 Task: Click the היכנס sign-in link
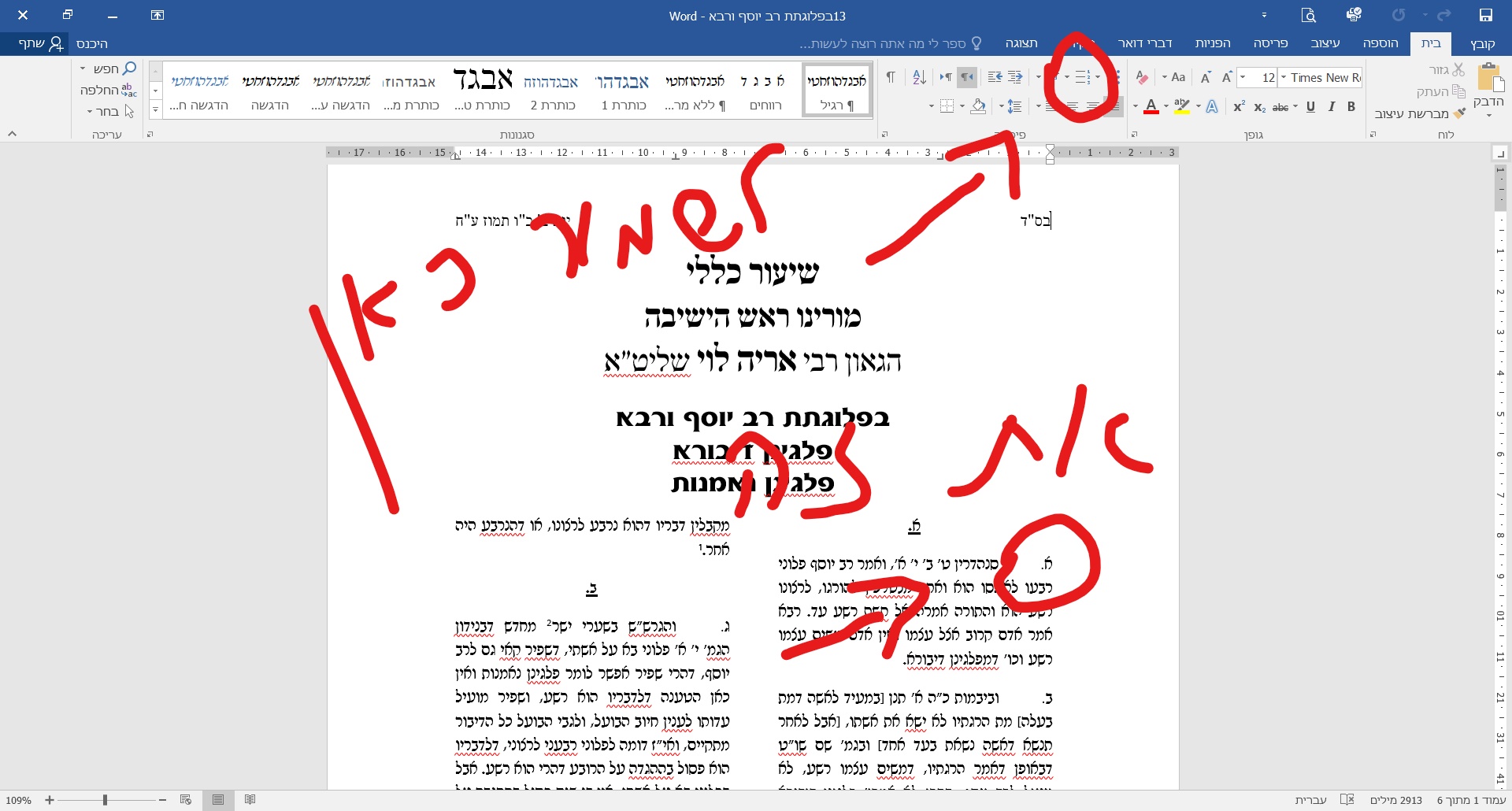pyautogui.click(x=92, y=43)
